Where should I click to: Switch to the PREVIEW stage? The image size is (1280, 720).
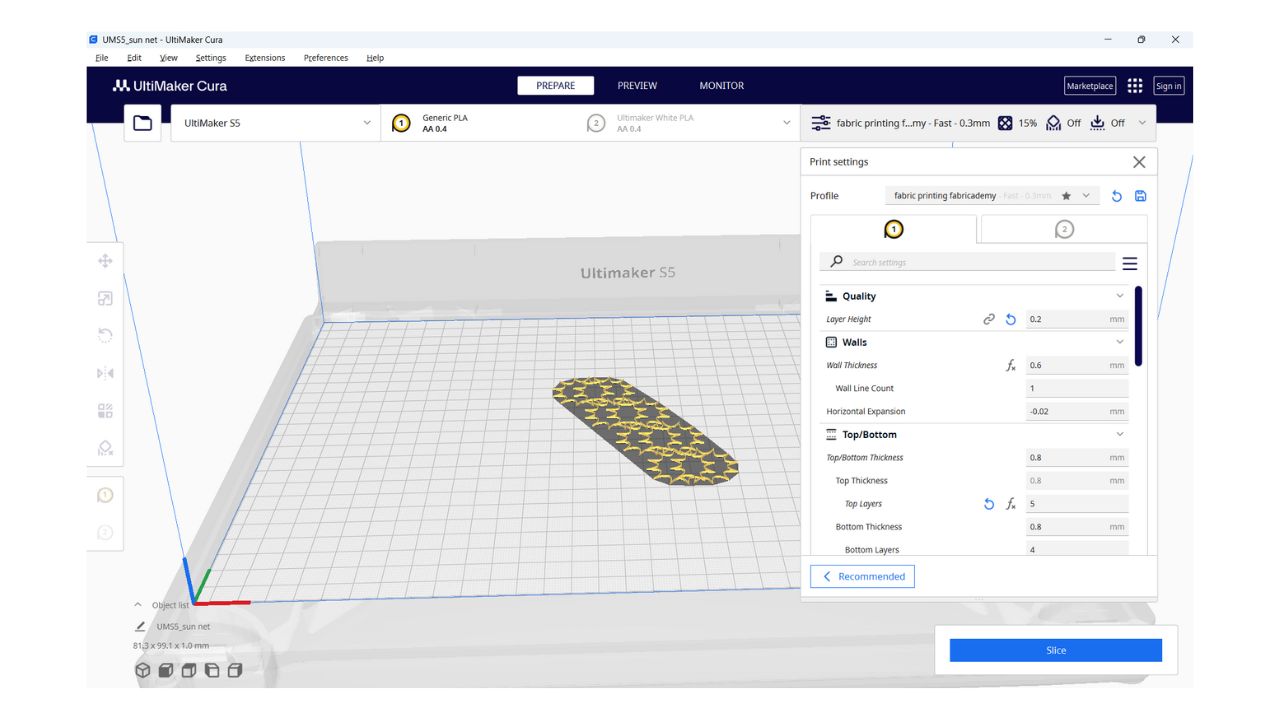[x=637, y=86]
